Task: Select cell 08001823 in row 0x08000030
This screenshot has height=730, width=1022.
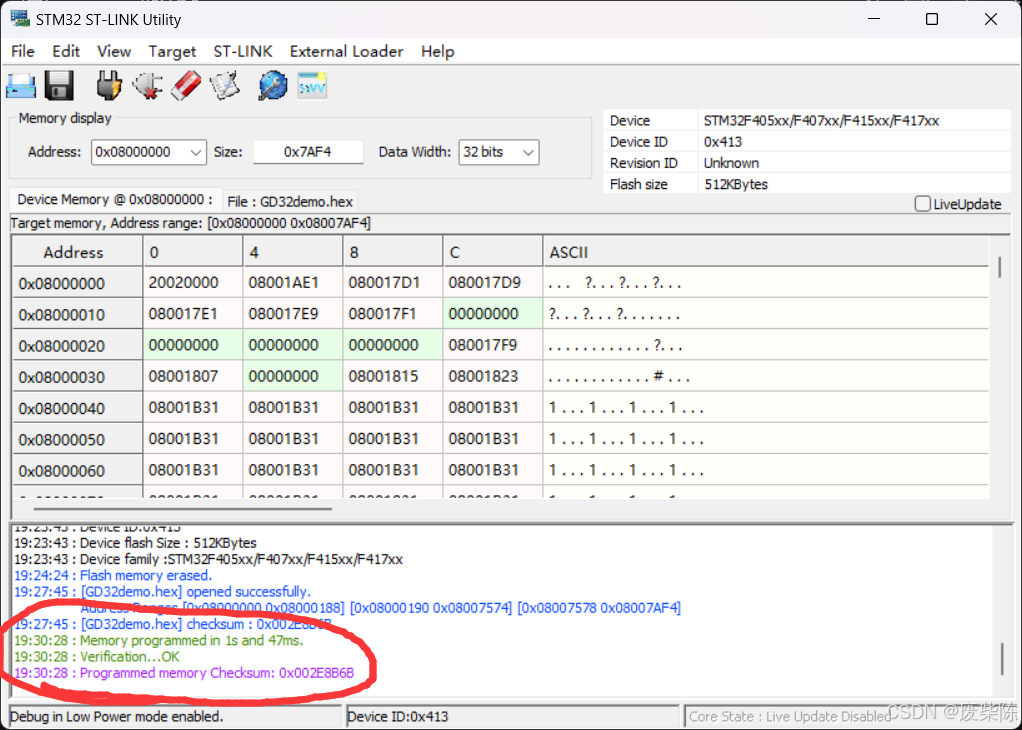Action: click(x=493, y=377)
